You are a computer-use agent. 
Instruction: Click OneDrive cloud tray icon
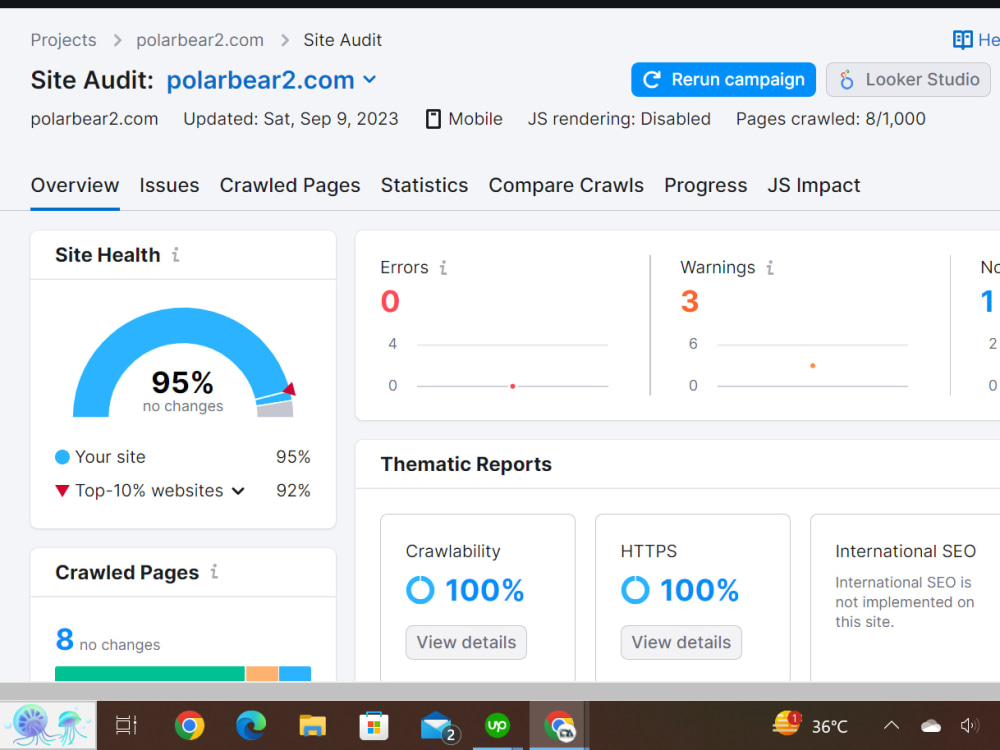(930, 726)
